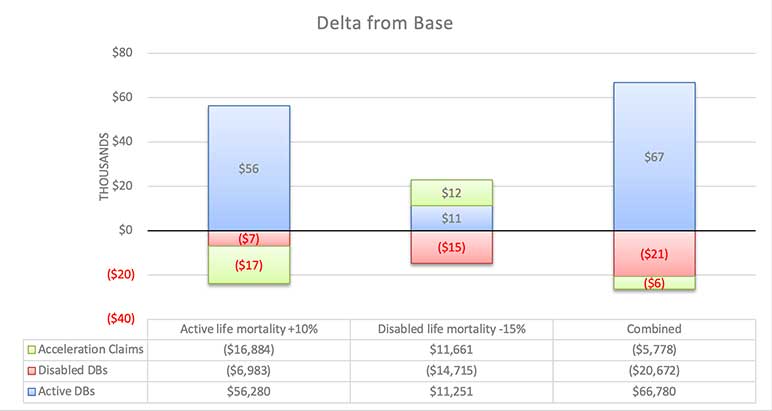772x411 pixels.
Task: Select the "Delta from Base" chart title
Action: coord(385,22)
